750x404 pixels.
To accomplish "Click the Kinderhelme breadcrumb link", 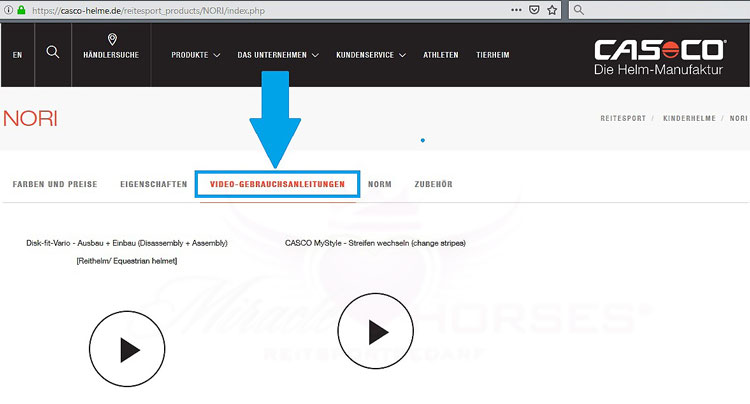I will point(689,118).
